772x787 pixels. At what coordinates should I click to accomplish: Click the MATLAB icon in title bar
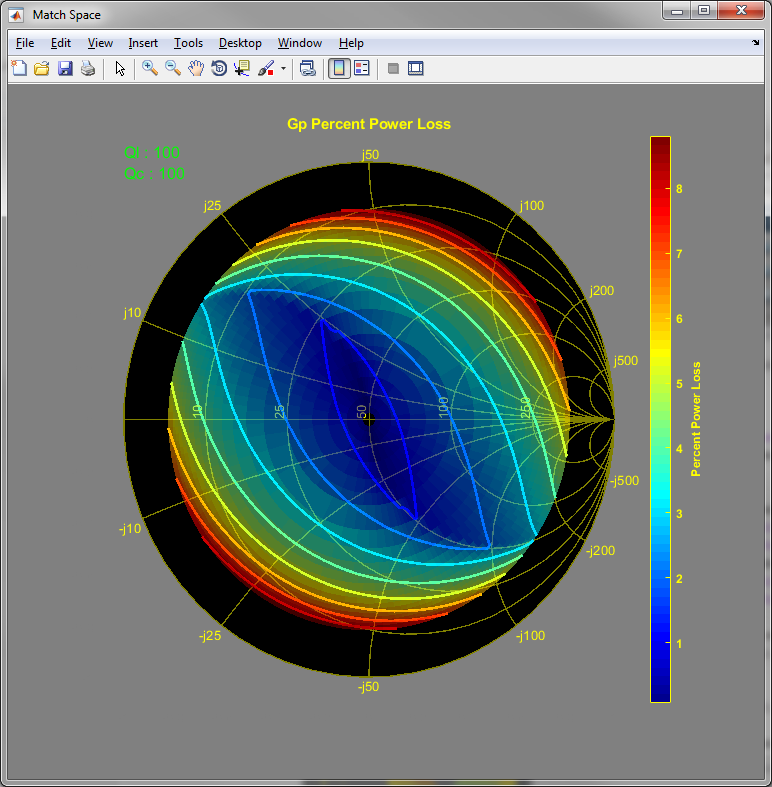coord(16,15)
